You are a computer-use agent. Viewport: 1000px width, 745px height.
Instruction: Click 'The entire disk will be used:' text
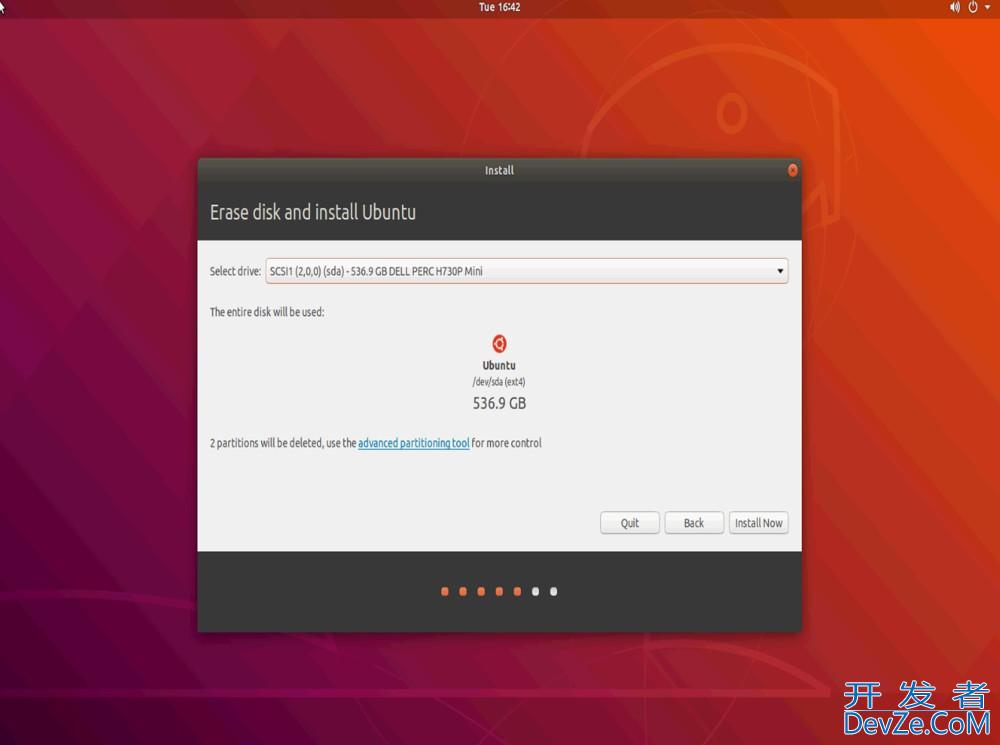point(267,312)
